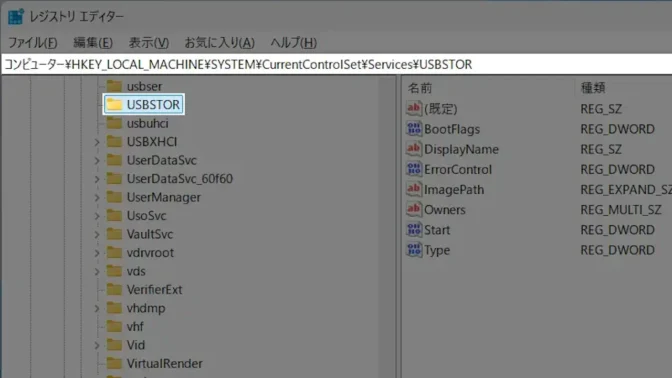This screenshot has height=378, width=672.
Task: Select the USBSTOR folder icon
Action: 114,105
